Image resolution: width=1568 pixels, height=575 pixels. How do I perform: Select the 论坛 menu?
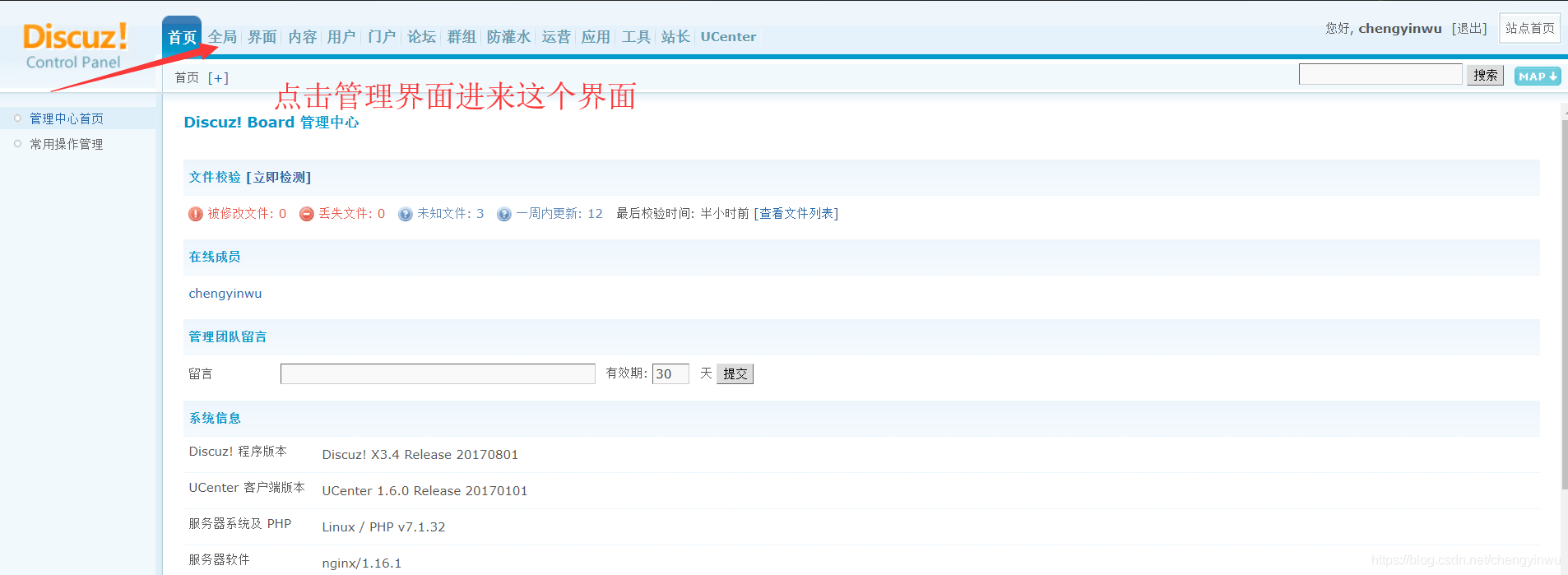point(422,36)
